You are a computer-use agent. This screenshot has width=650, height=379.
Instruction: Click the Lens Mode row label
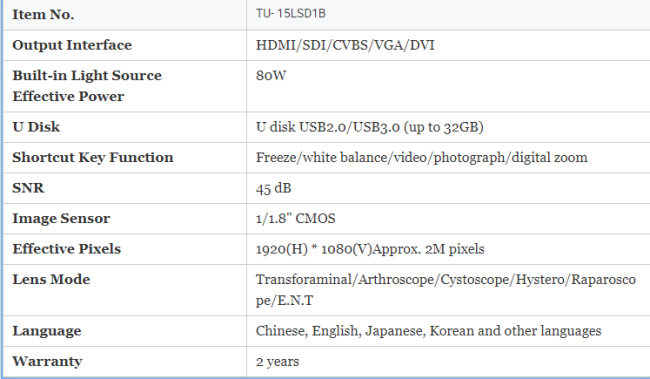pos(51,279)
